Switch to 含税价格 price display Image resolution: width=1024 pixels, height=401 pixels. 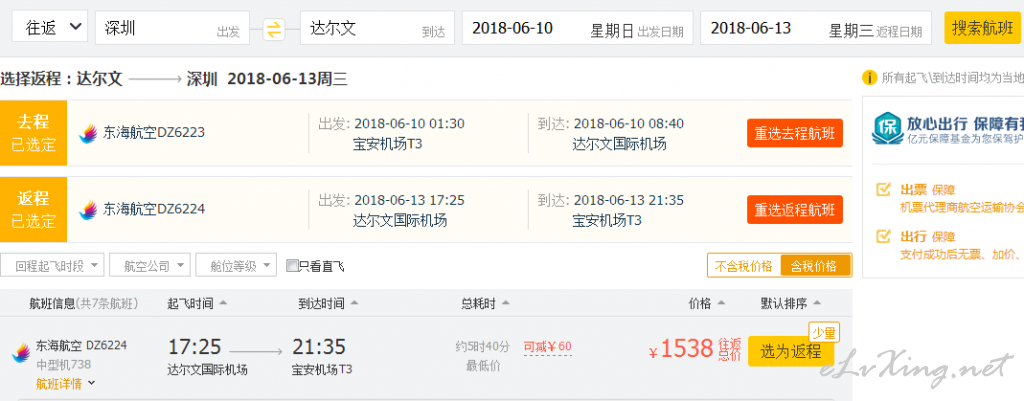click(815, 266)
